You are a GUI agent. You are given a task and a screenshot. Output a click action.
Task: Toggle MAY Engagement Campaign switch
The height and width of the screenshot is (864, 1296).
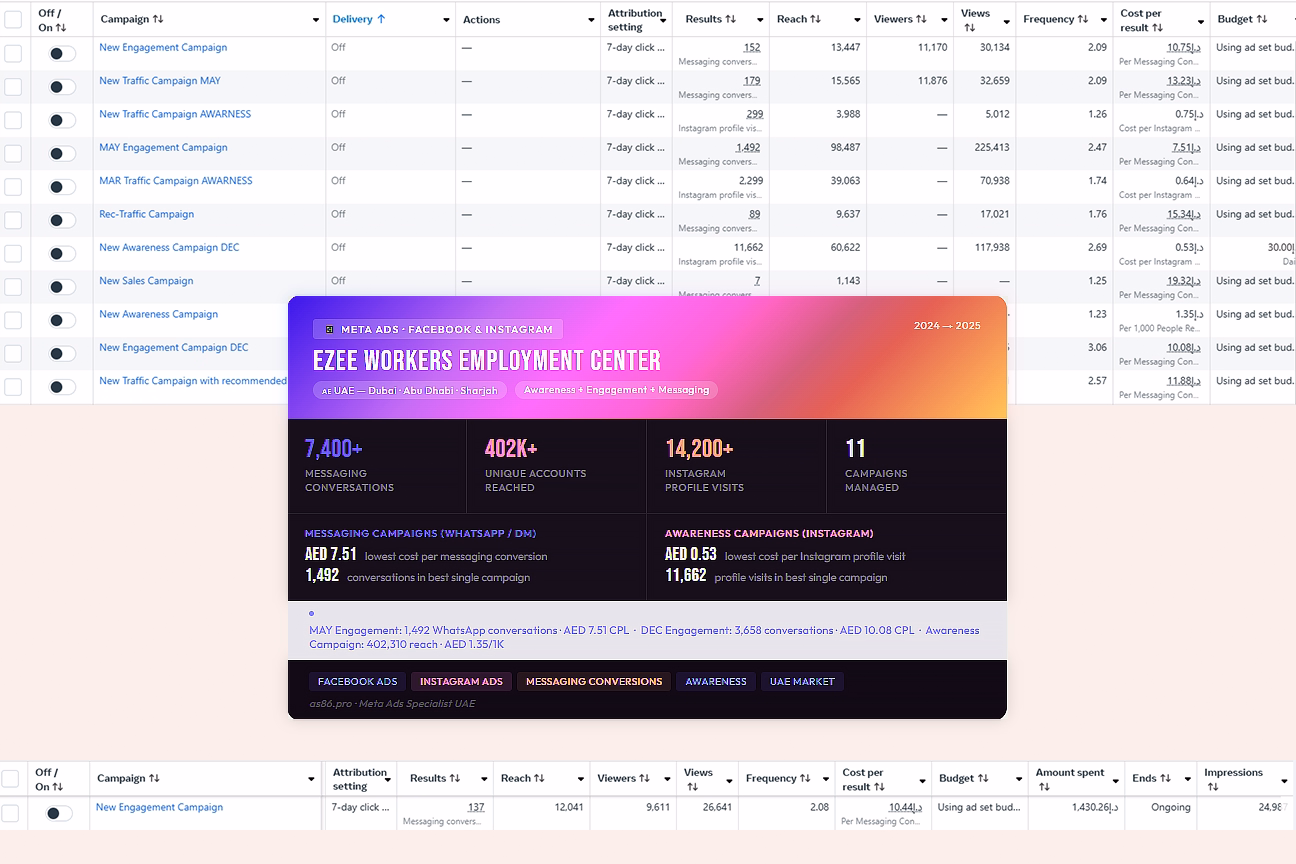[x=62, y=154]
